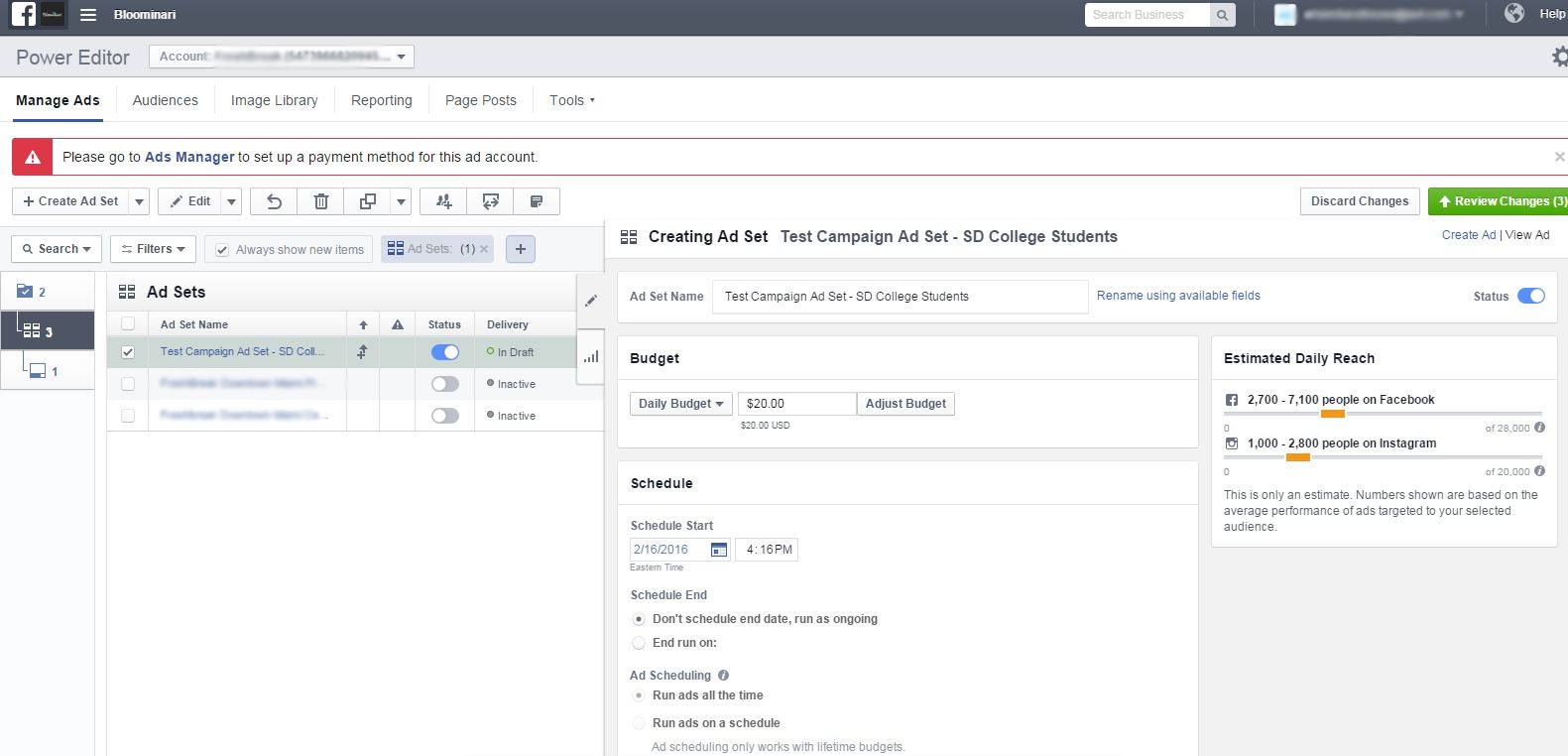Click the settings gear icon

click(x=1559, y=57)
